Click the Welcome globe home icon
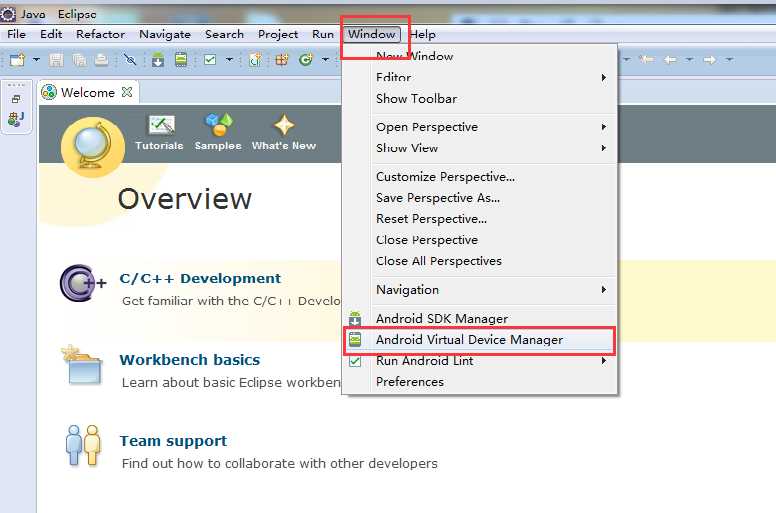Image resolution: width=776 pixels, height=513 pixels. coord(93,146)
